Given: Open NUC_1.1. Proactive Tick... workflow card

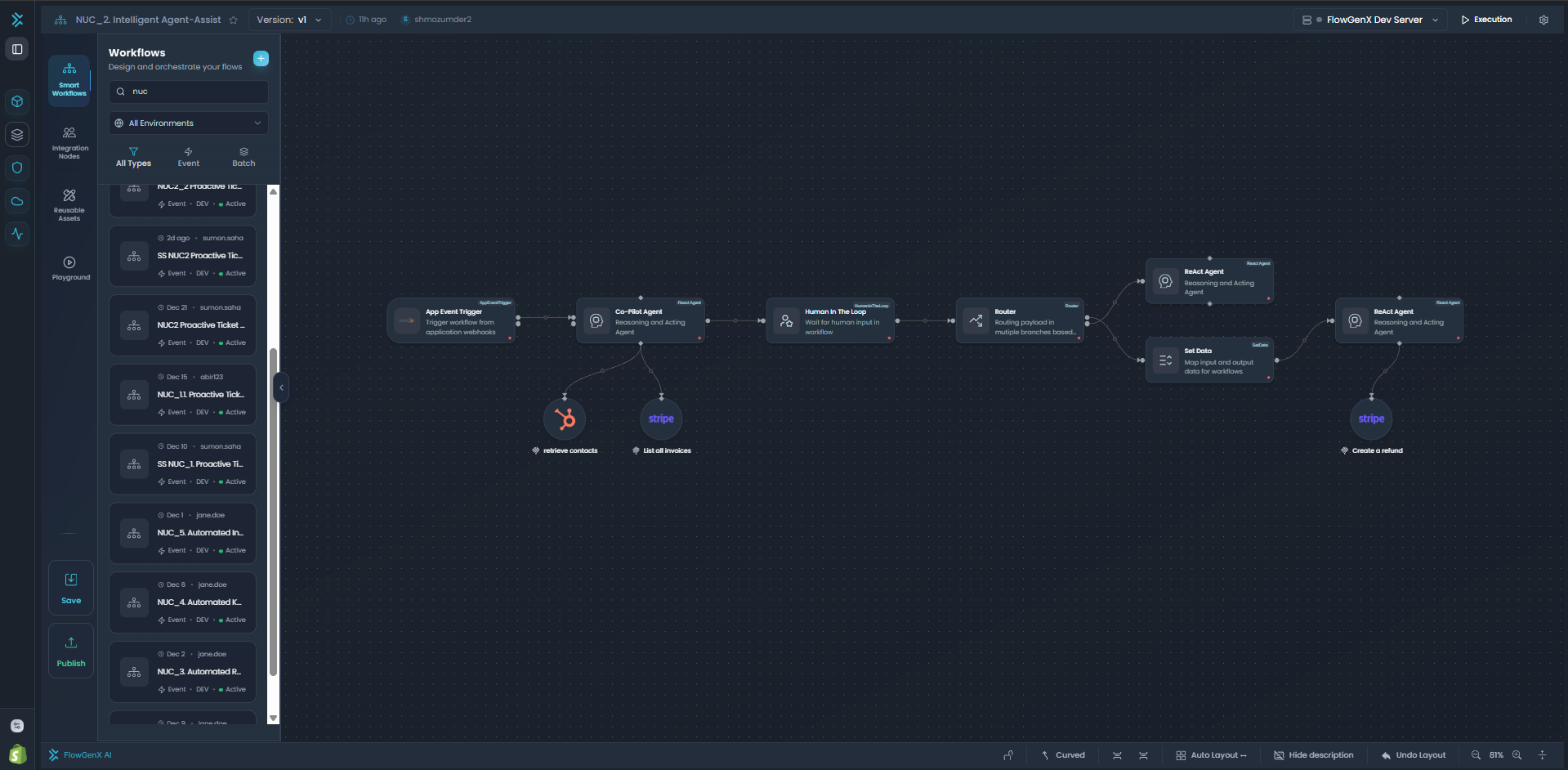Looking at the screenshot, I should pos(182,395).
